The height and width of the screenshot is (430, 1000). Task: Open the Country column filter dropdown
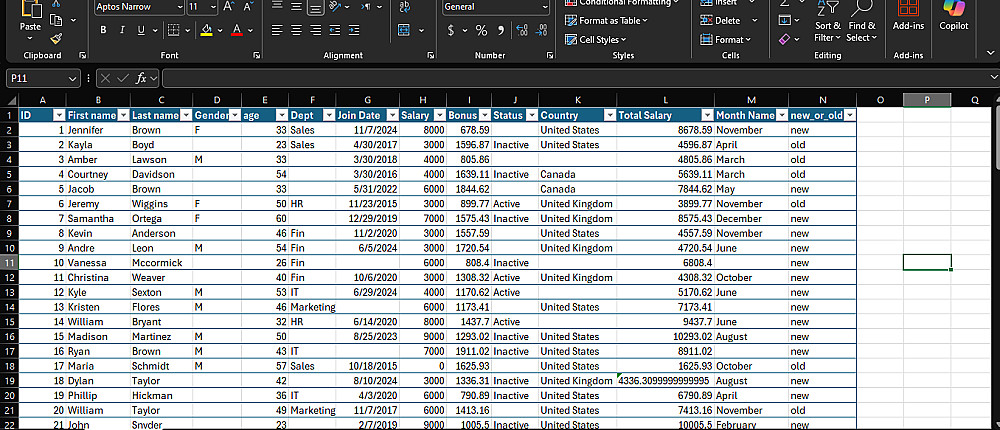tap(608, 117)
